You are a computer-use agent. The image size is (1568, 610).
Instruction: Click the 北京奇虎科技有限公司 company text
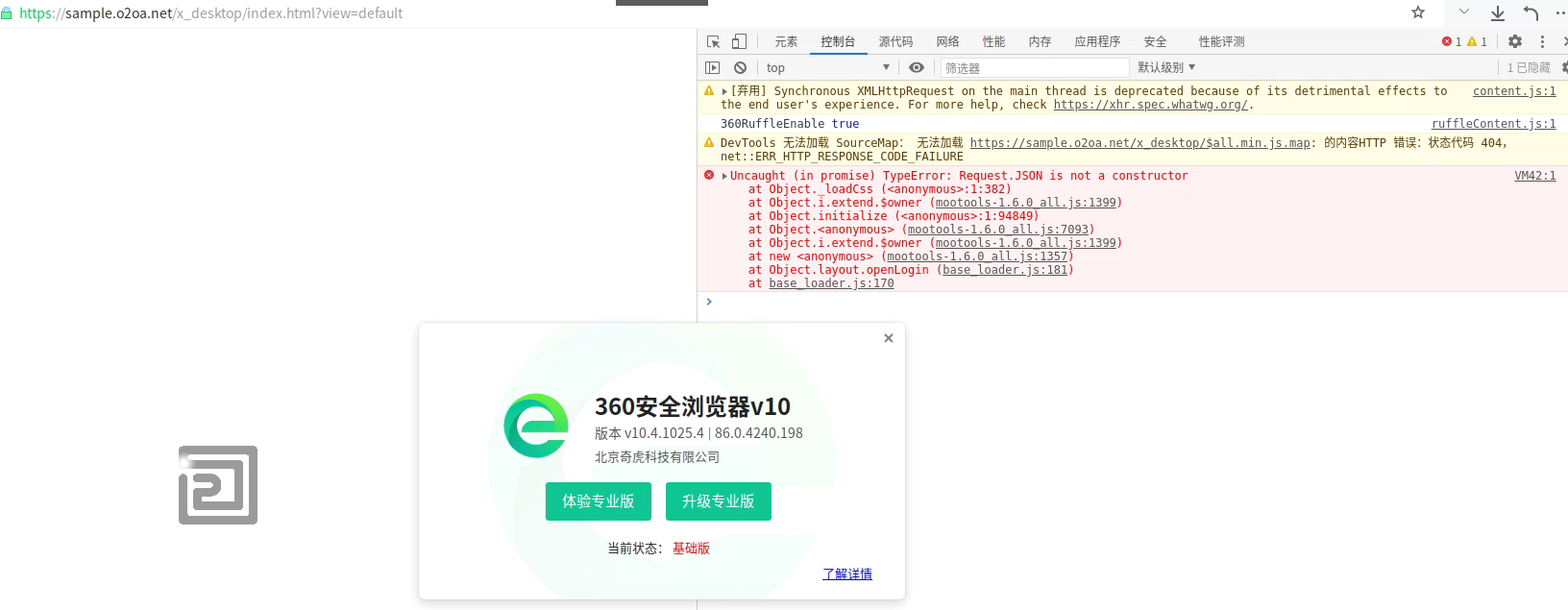[x=657, y=457]
